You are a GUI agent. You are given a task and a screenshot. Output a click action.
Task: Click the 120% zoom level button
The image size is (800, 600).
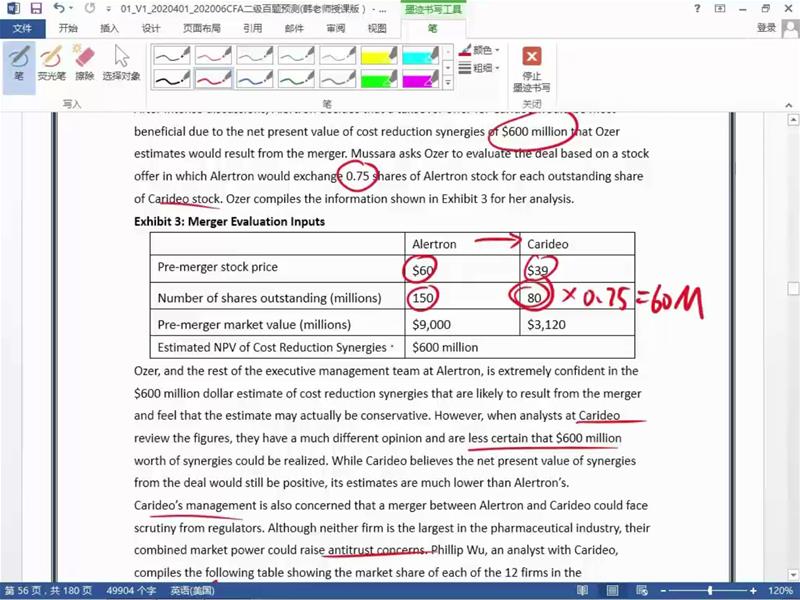coord(780,591)
